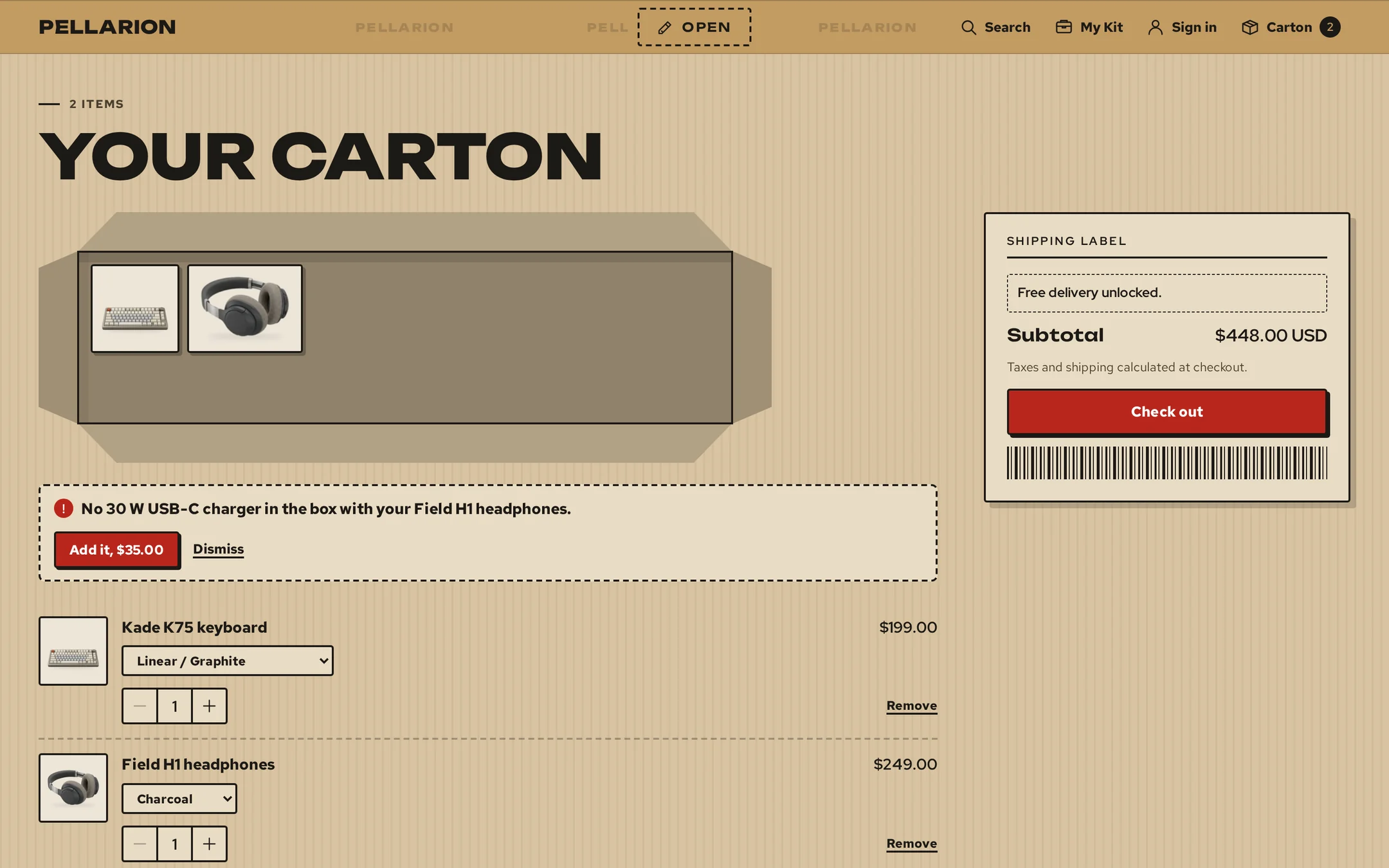Click the Sign in person icon

[x=1156, y=27]
